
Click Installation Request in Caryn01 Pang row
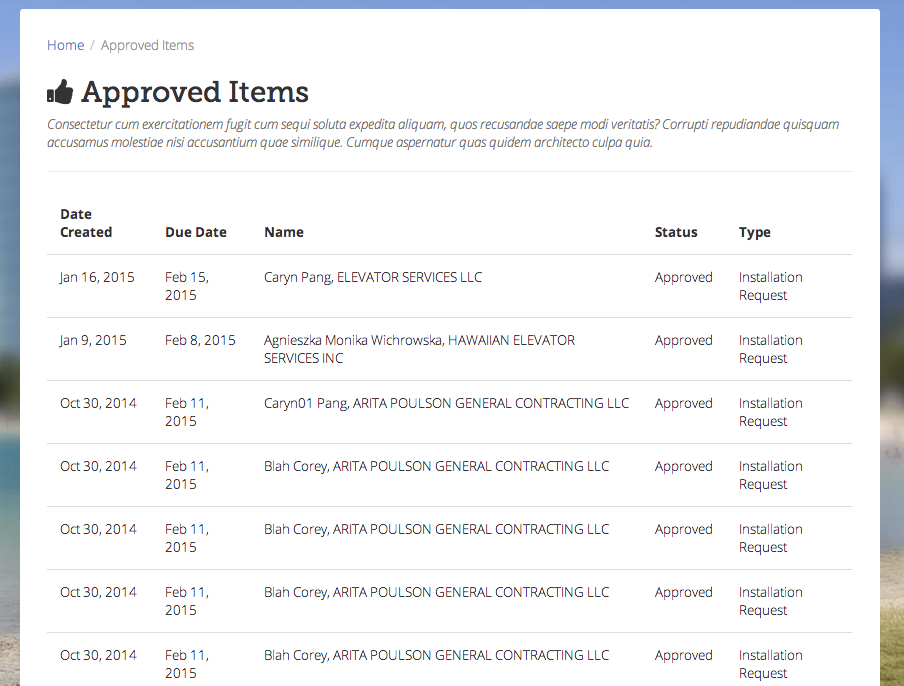point(770,412)
